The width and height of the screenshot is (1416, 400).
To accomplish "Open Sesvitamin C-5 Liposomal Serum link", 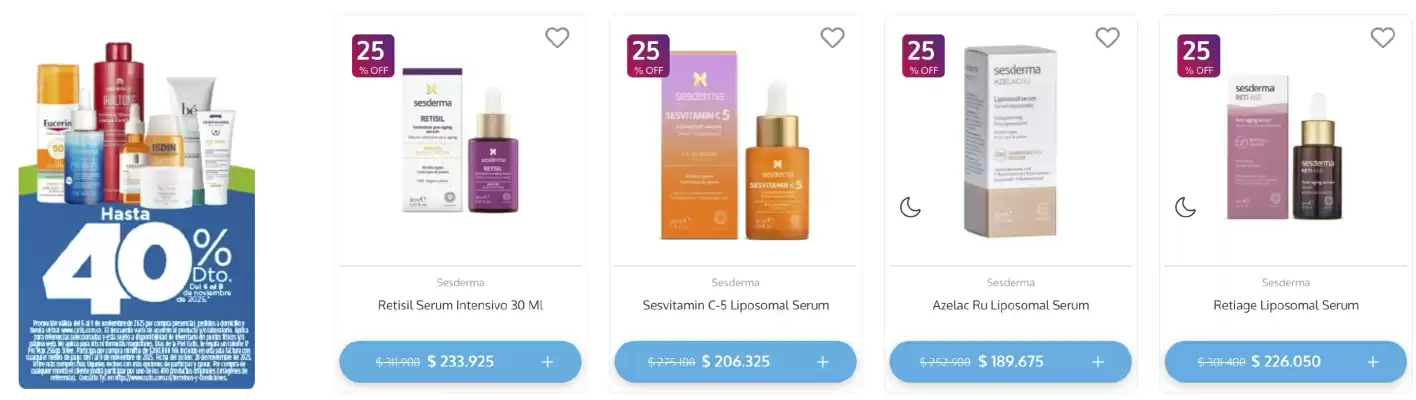I will (x=735, y=305).
